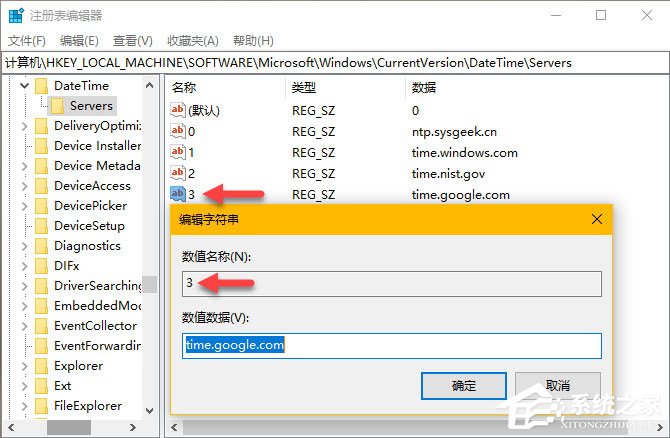Expand the Diagnostics tree node

pos(24,246)
